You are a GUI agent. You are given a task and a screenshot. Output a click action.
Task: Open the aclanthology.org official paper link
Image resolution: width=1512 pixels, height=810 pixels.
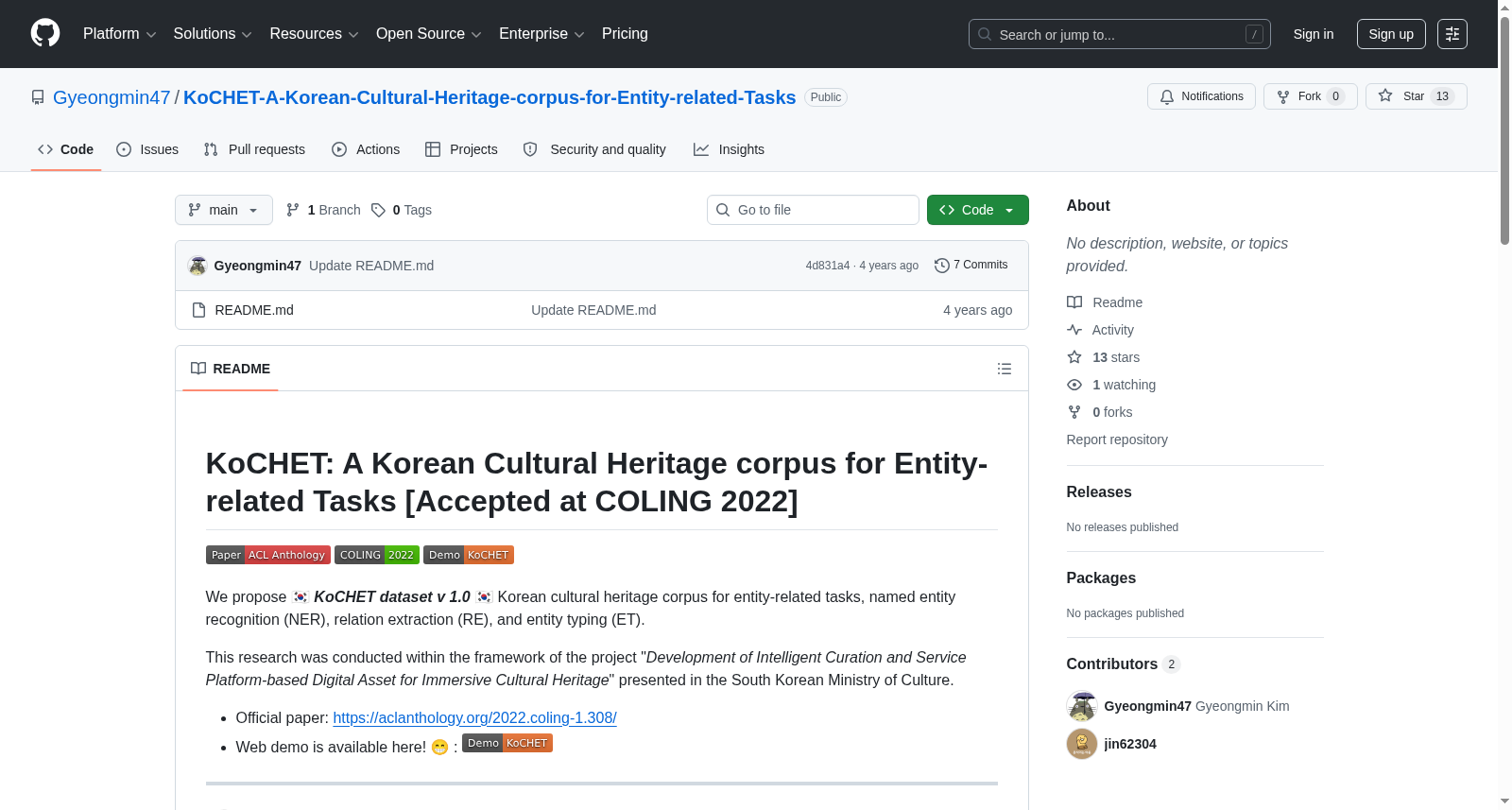tap(474, 717)
